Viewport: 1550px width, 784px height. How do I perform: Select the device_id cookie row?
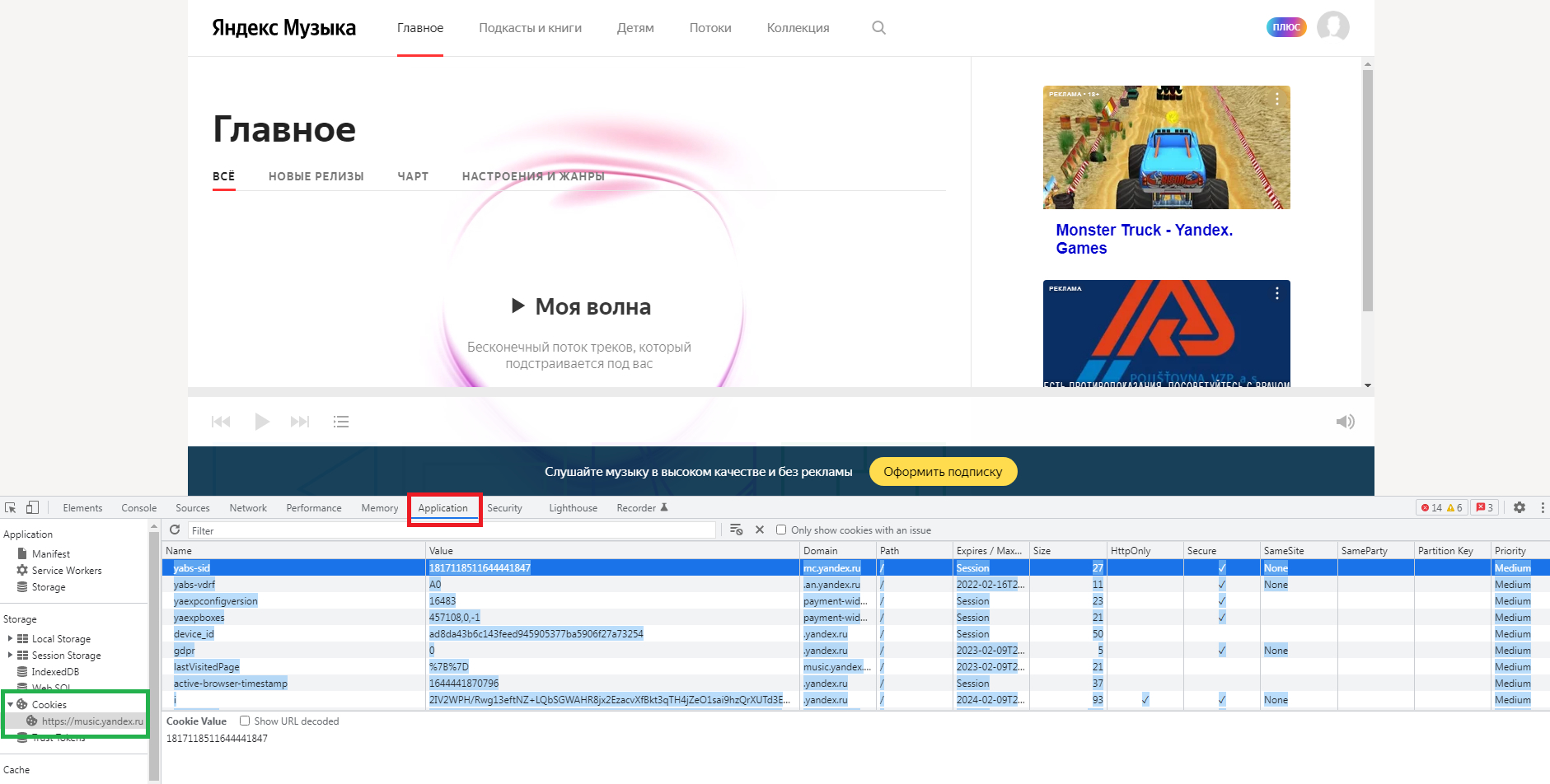tap(855, 633)
